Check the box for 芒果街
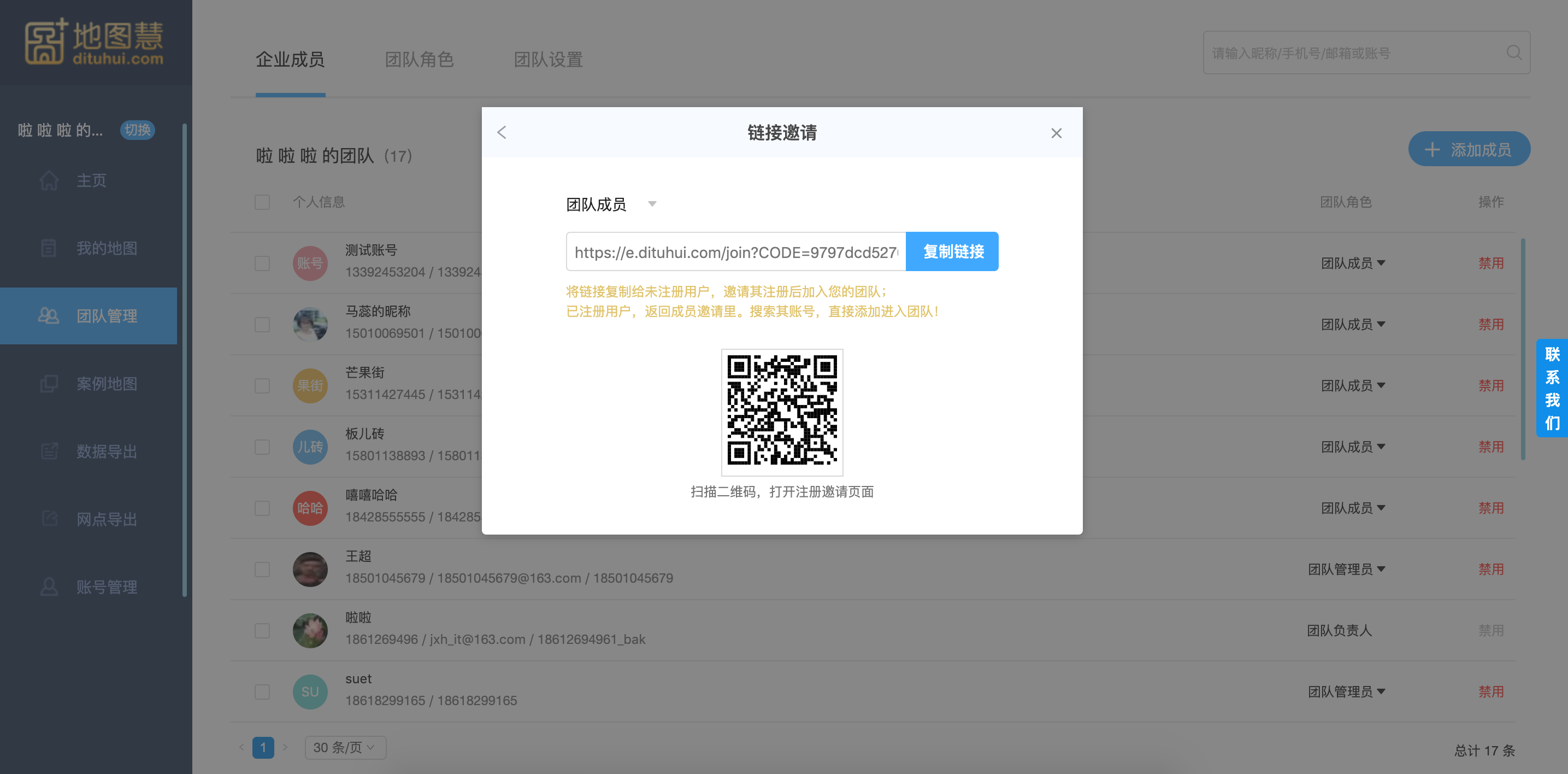The image size is (1568, 774). pos(262,385)
